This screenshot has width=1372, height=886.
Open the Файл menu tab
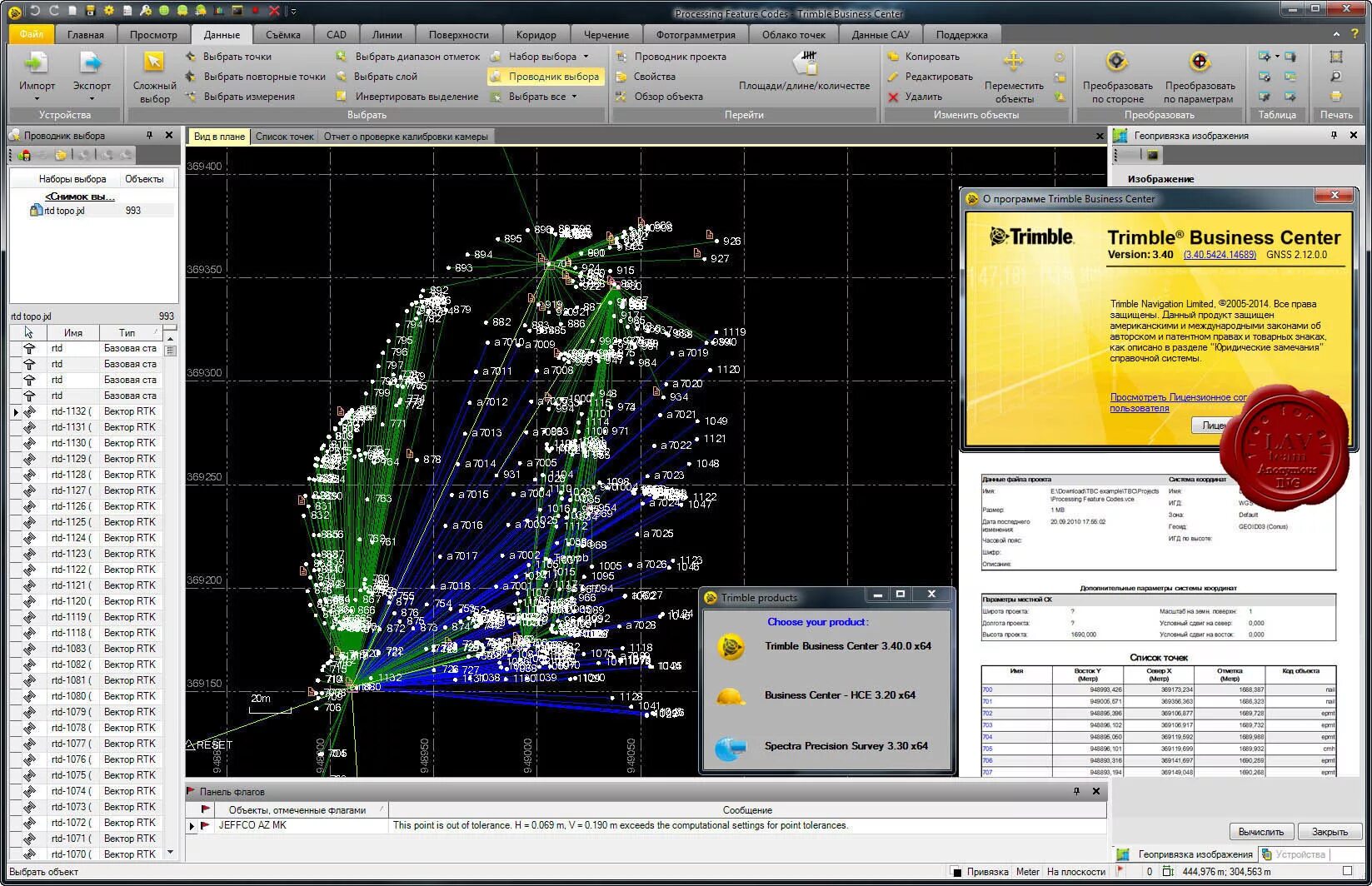click(x=32, y=34)
